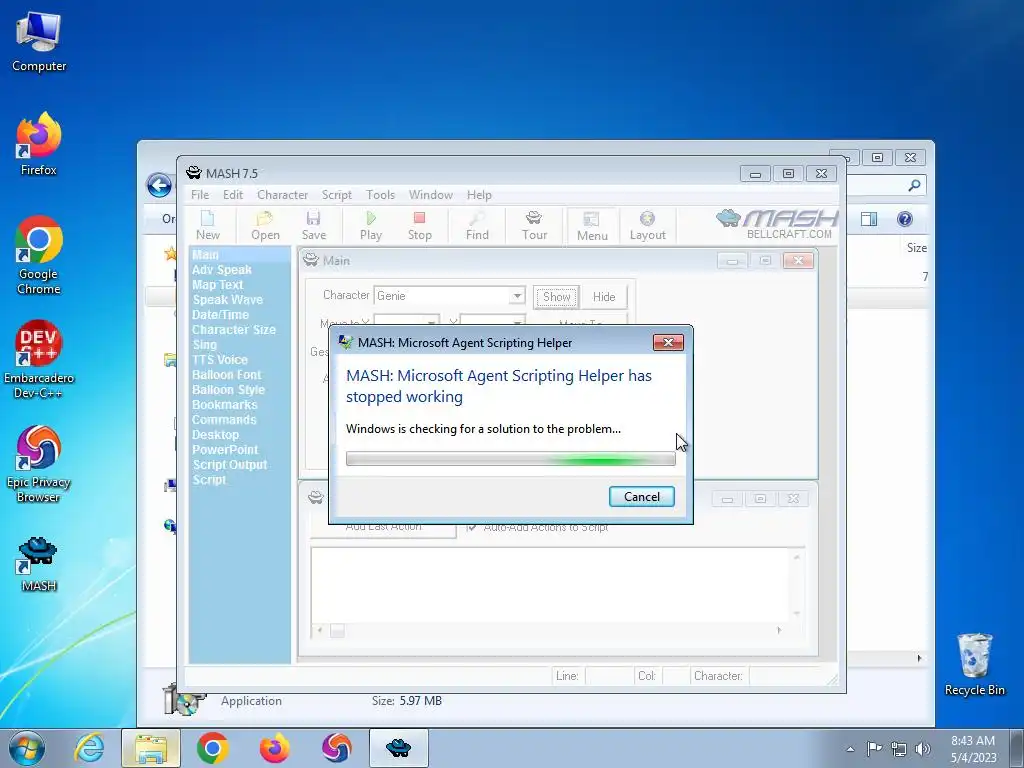Image resolution: width=1024 pixels, height=768 pixels.
Task: Open the Script menu
Action: tap(336, 195)
